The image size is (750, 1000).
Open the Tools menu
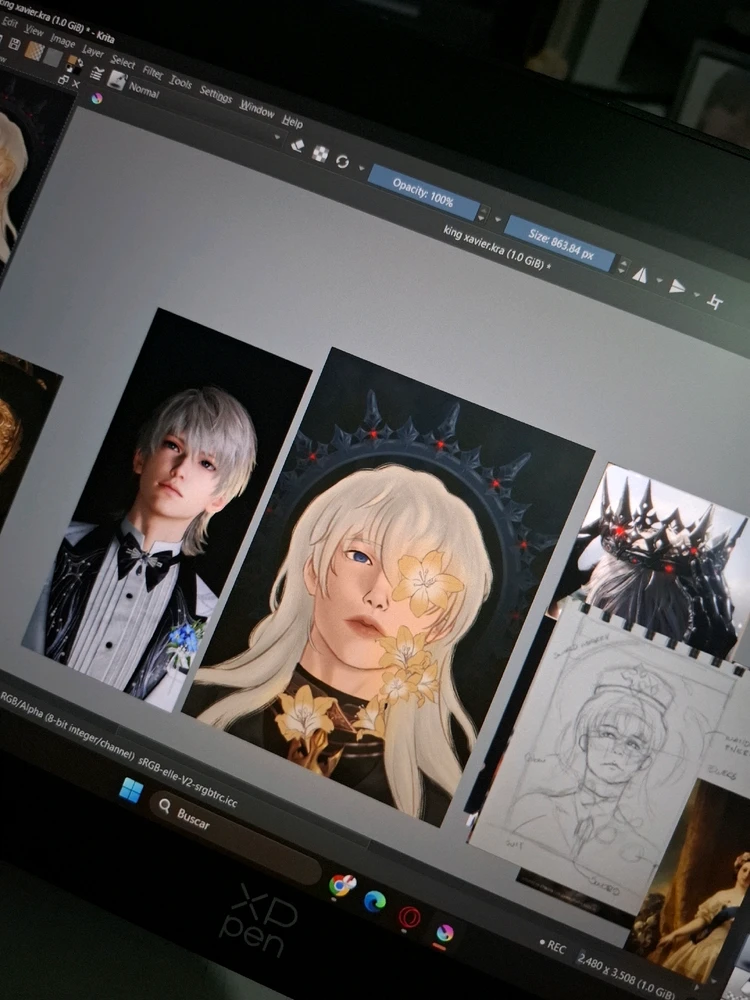click(180, 82)
